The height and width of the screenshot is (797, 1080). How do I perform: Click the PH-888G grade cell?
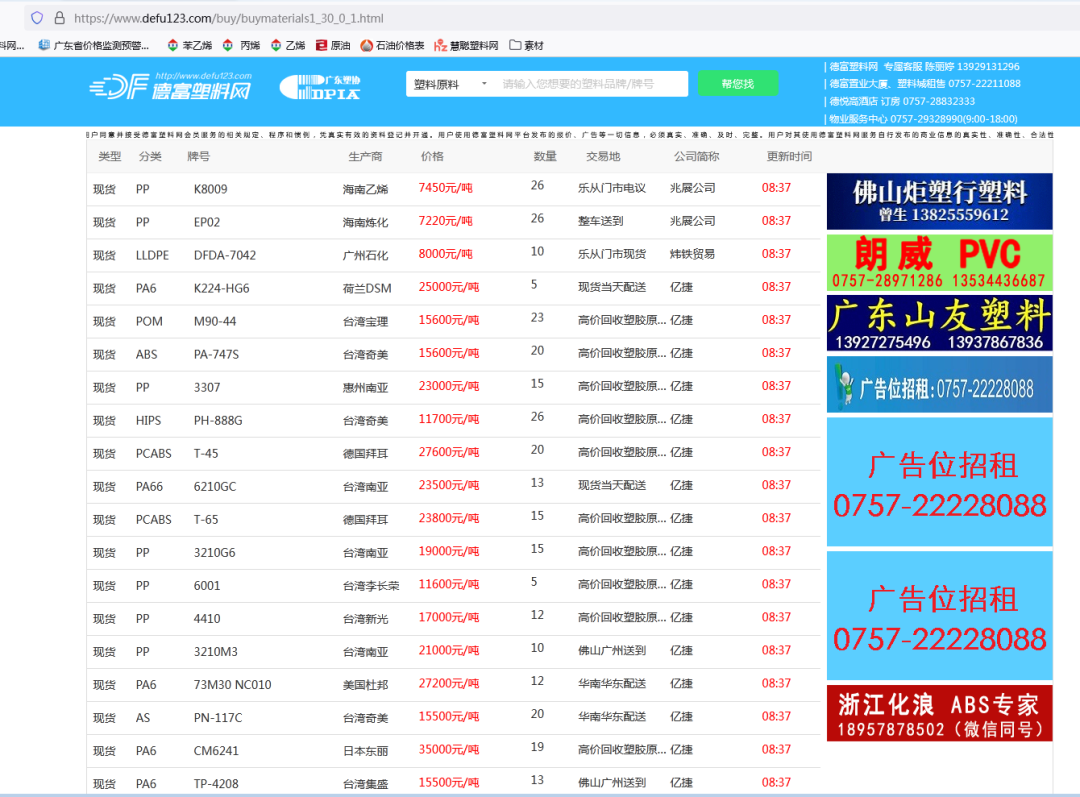pyautogui.click(x=218, y=421)
